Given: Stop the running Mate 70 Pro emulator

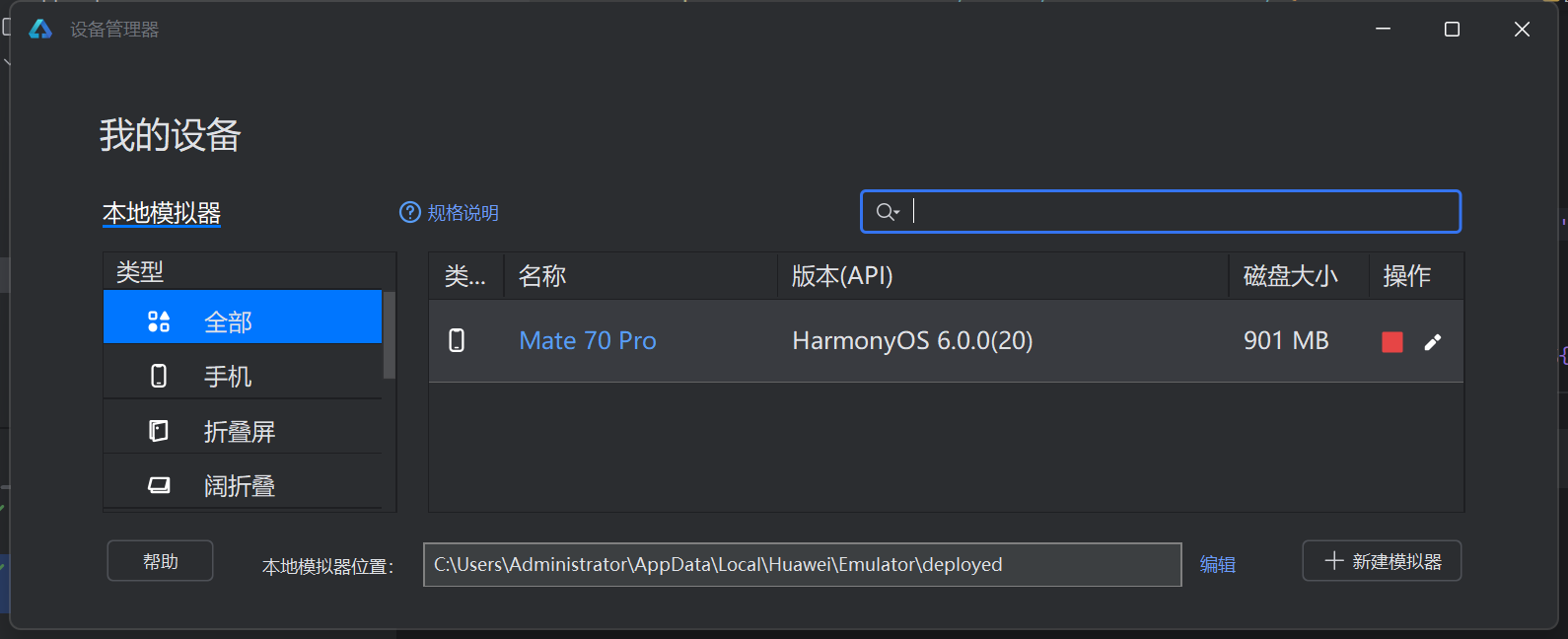Looking at the screenshot, I should 1391,342.
